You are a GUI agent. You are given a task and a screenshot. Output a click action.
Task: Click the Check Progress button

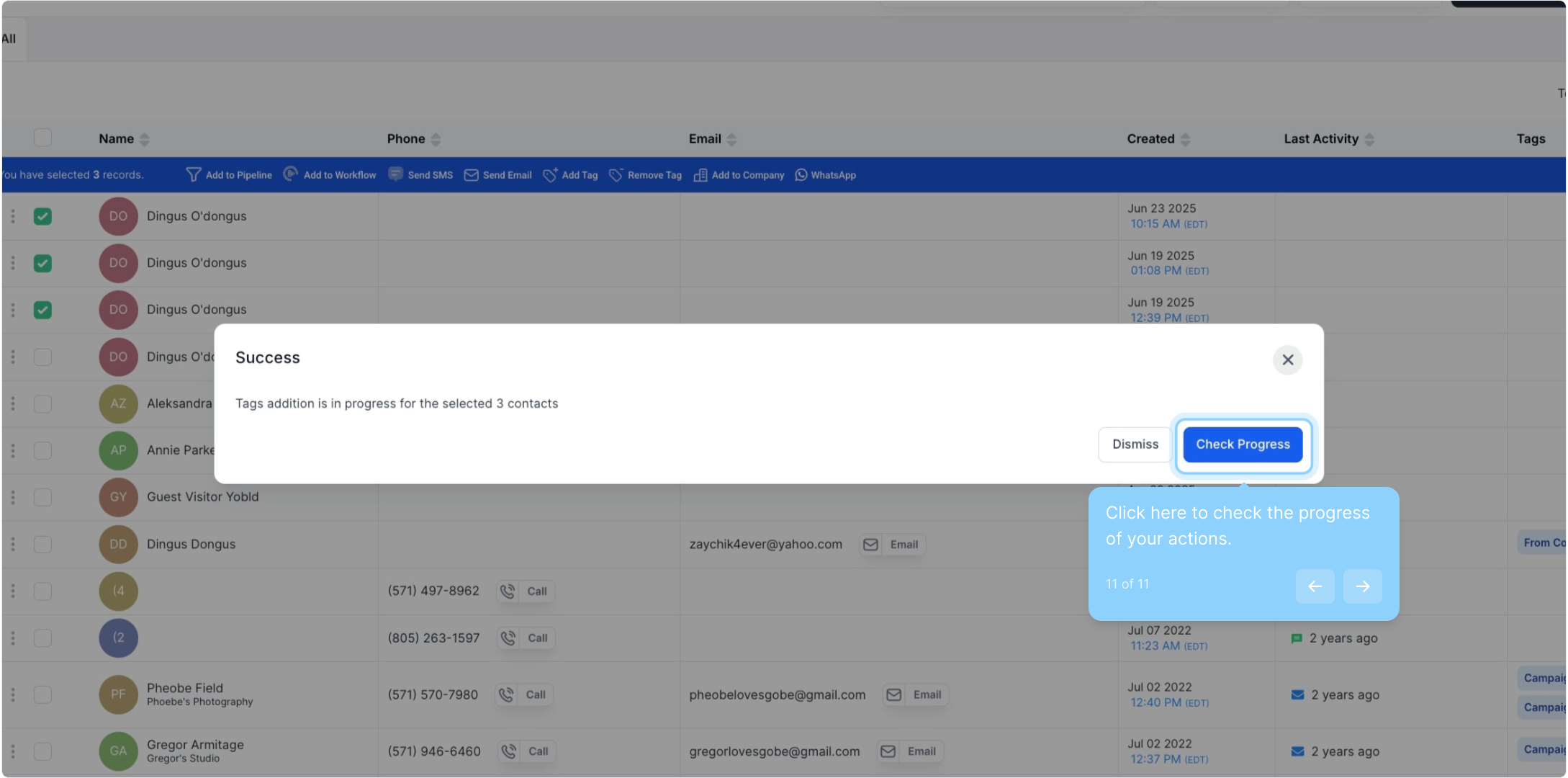pos(1243,444)
